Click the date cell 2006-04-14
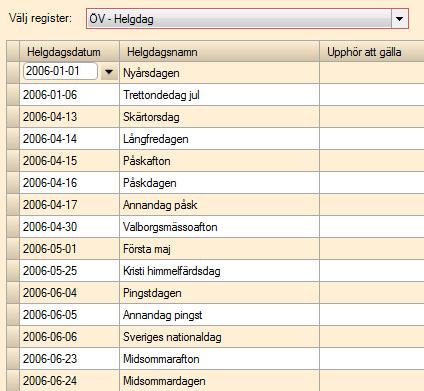This screenshot has height=391, width=424. click(x=69, y=139)
